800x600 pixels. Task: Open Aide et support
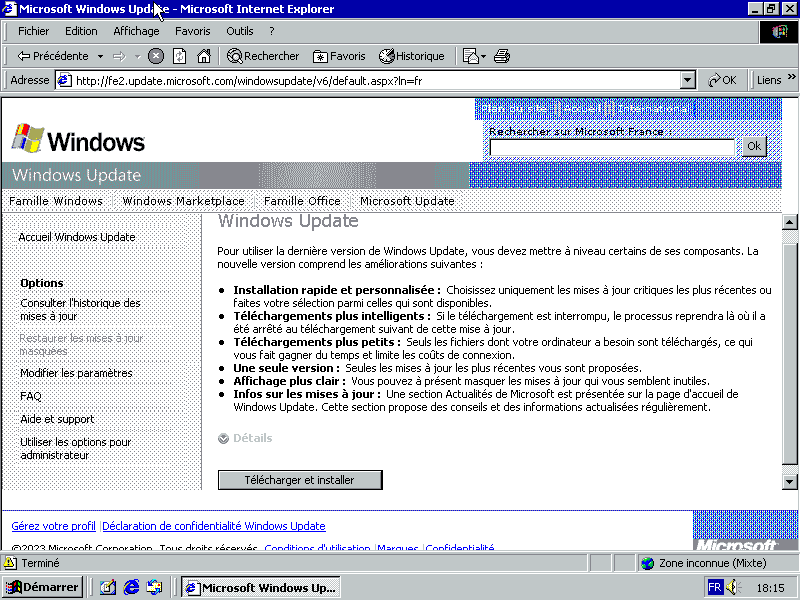(57, 419)
